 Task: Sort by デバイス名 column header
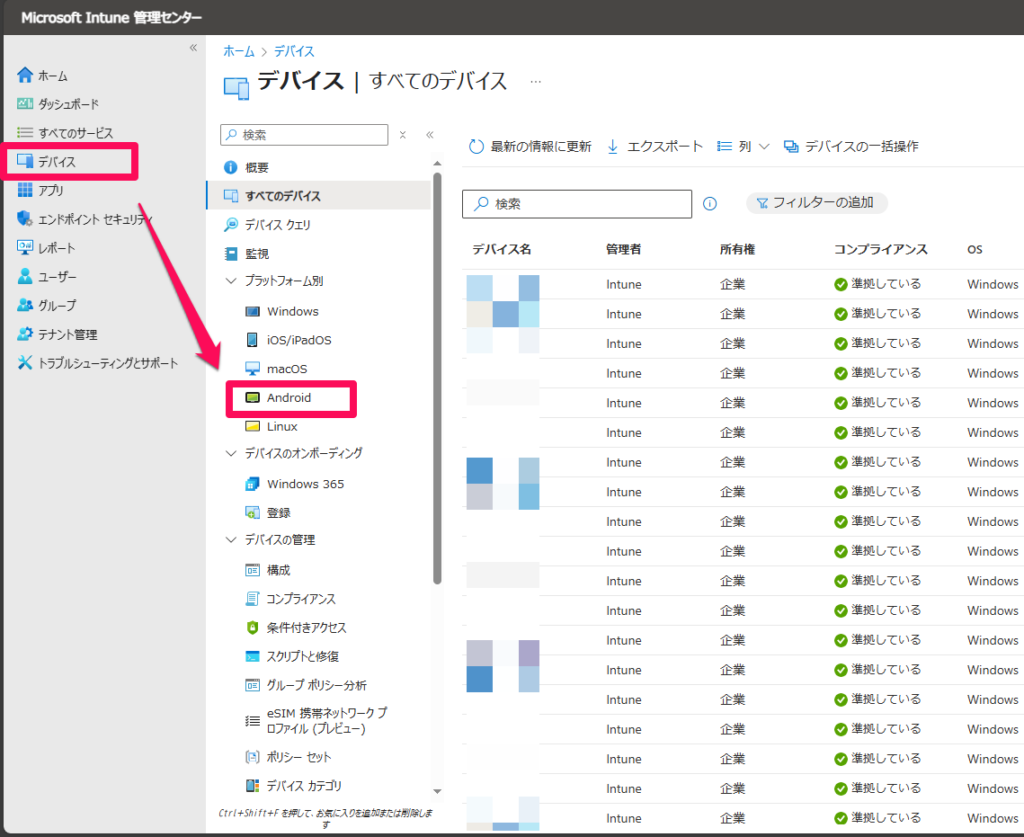tap(501, 249)
